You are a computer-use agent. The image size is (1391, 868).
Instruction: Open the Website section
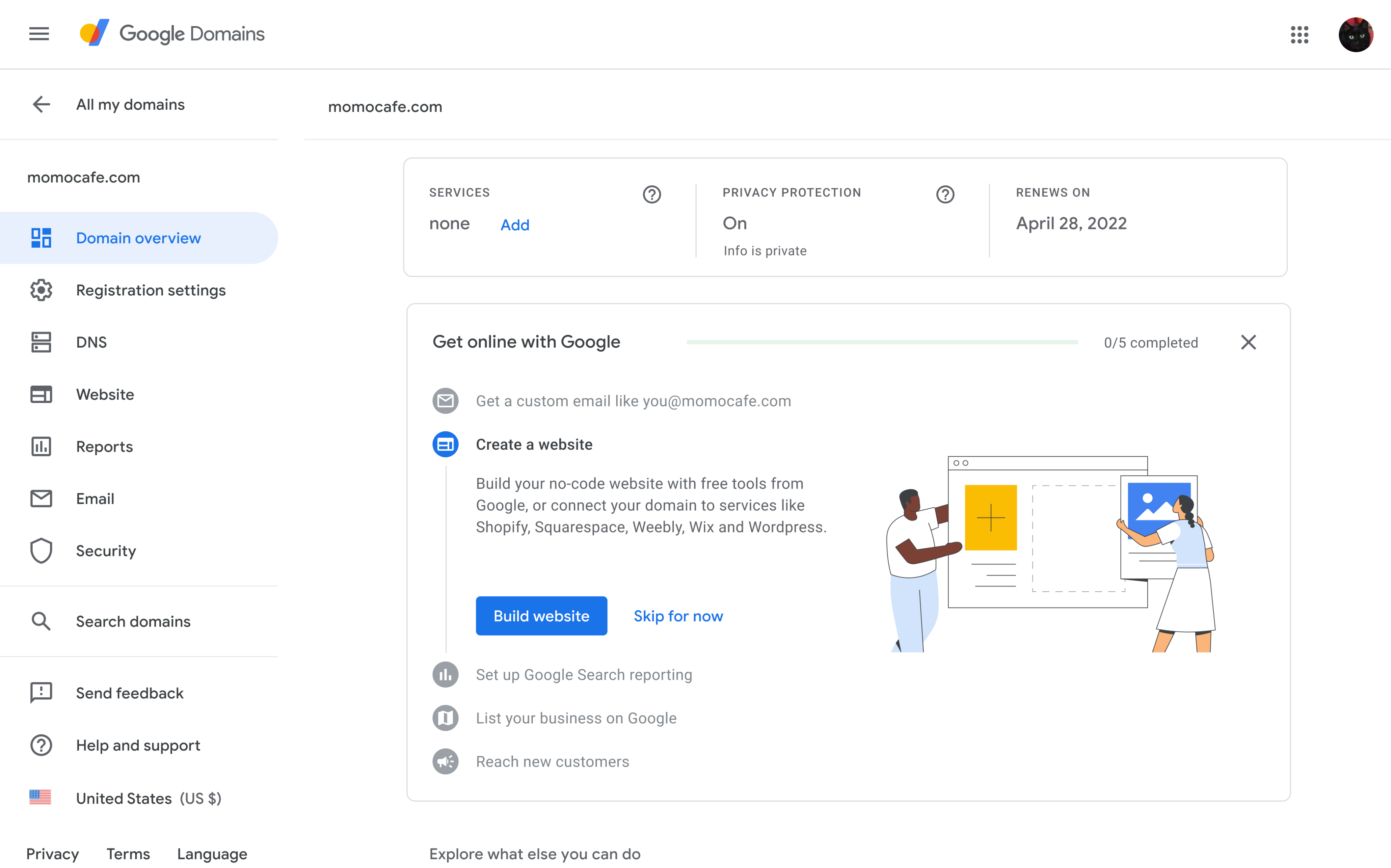[x=139, y=395]
